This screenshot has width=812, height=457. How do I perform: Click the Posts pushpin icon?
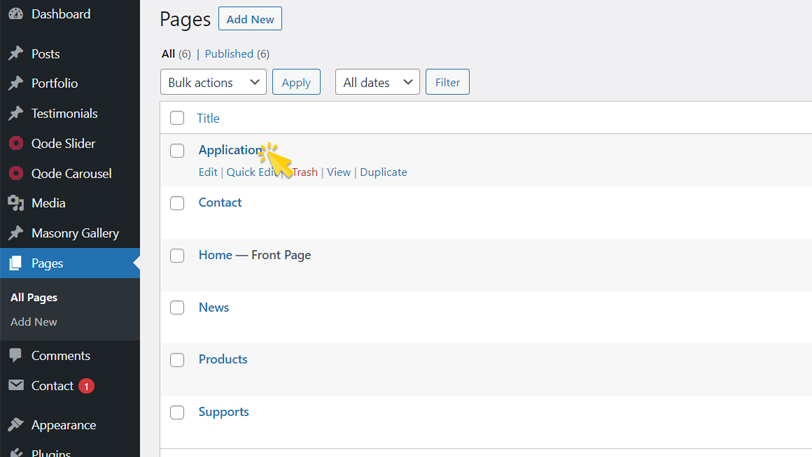pyautogui.click(x=15, y=54)
